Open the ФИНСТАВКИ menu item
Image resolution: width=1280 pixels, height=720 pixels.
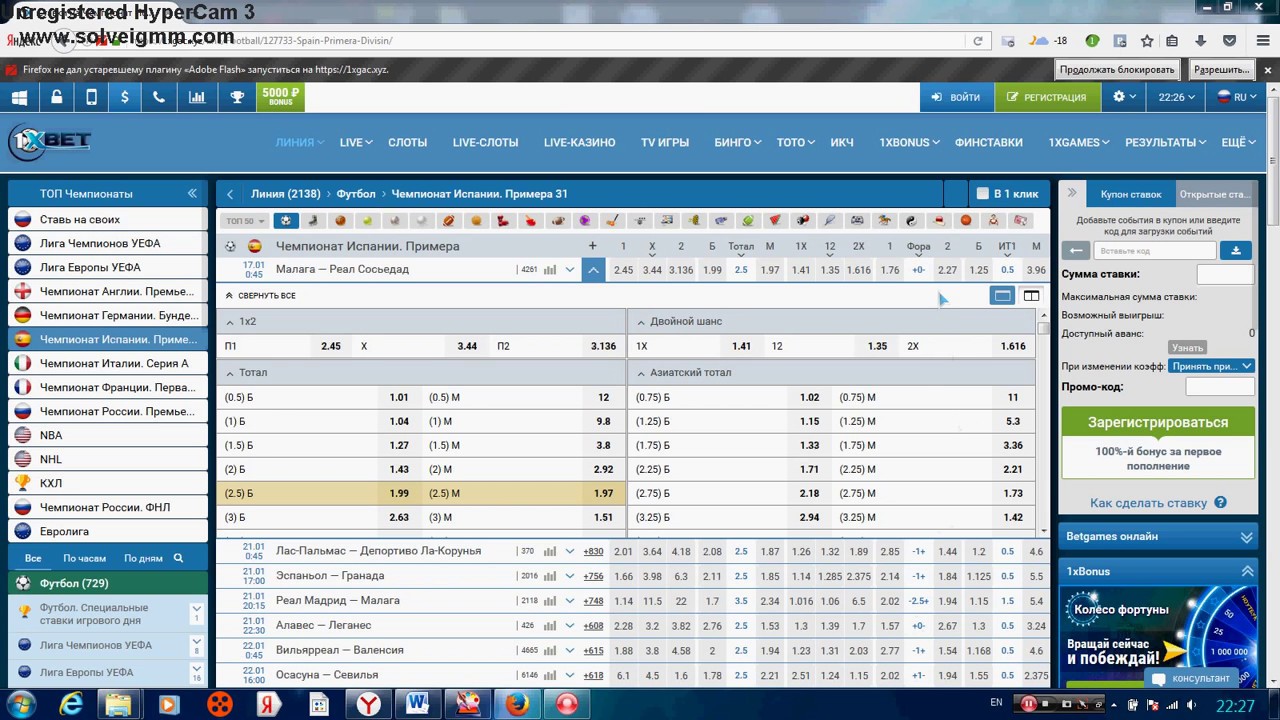(x=988, y=142)
